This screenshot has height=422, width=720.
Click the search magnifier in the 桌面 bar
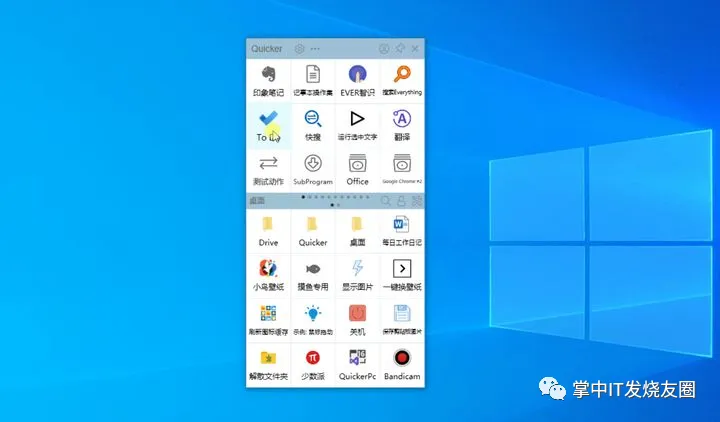[x=386, y=201]
